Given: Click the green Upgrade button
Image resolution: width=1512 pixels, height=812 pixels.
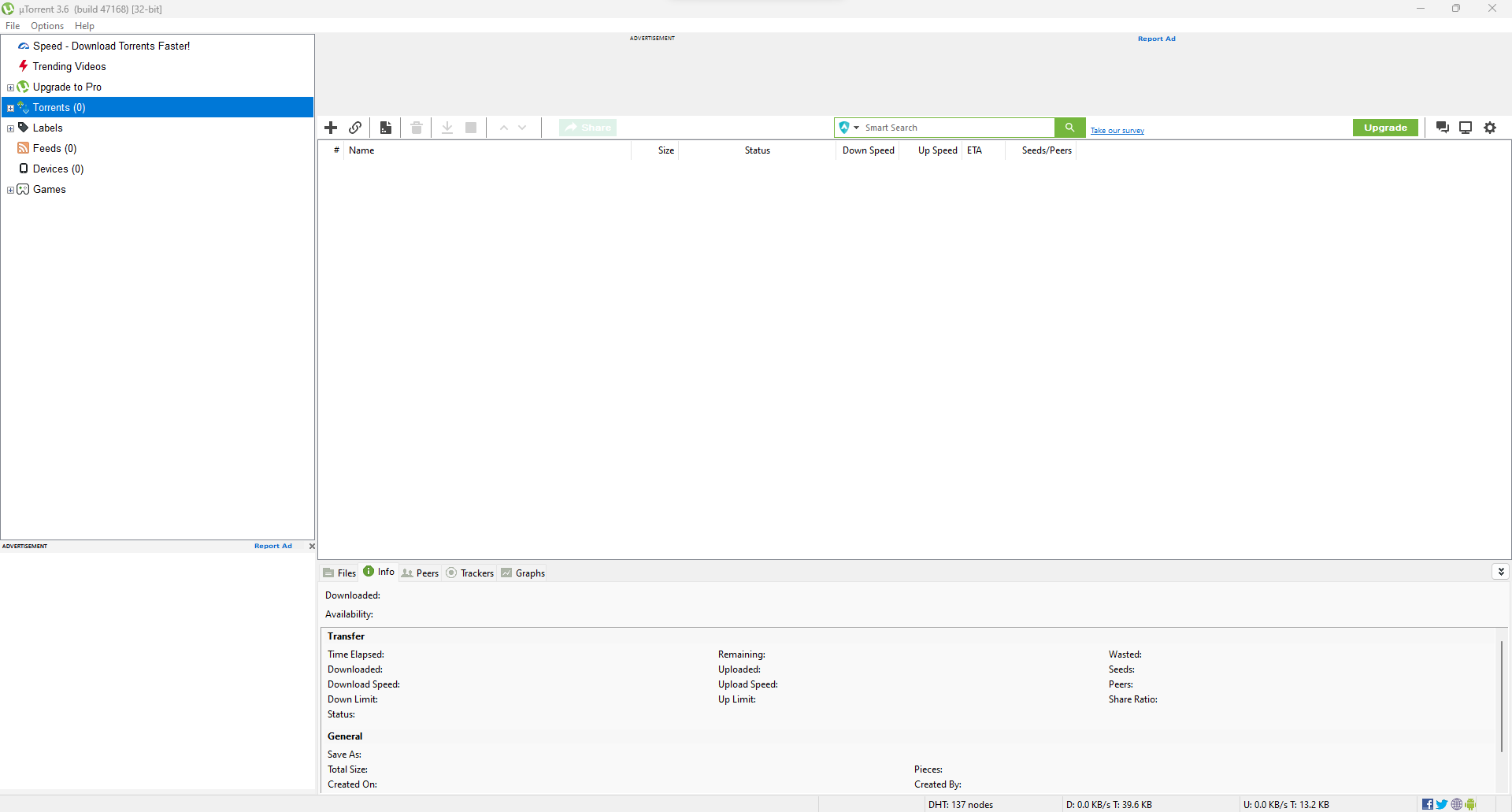Looking at the screenshot, I should 1385,128.
